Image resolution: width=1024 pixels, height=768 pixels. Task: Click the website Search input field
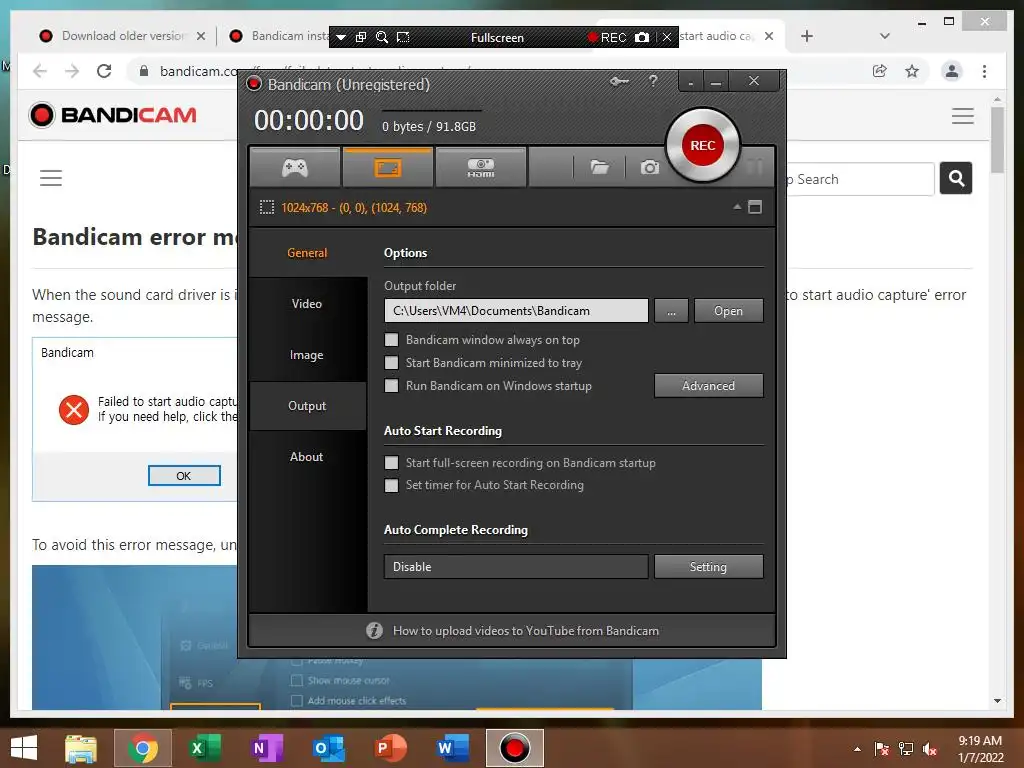(x=861, y=179)
